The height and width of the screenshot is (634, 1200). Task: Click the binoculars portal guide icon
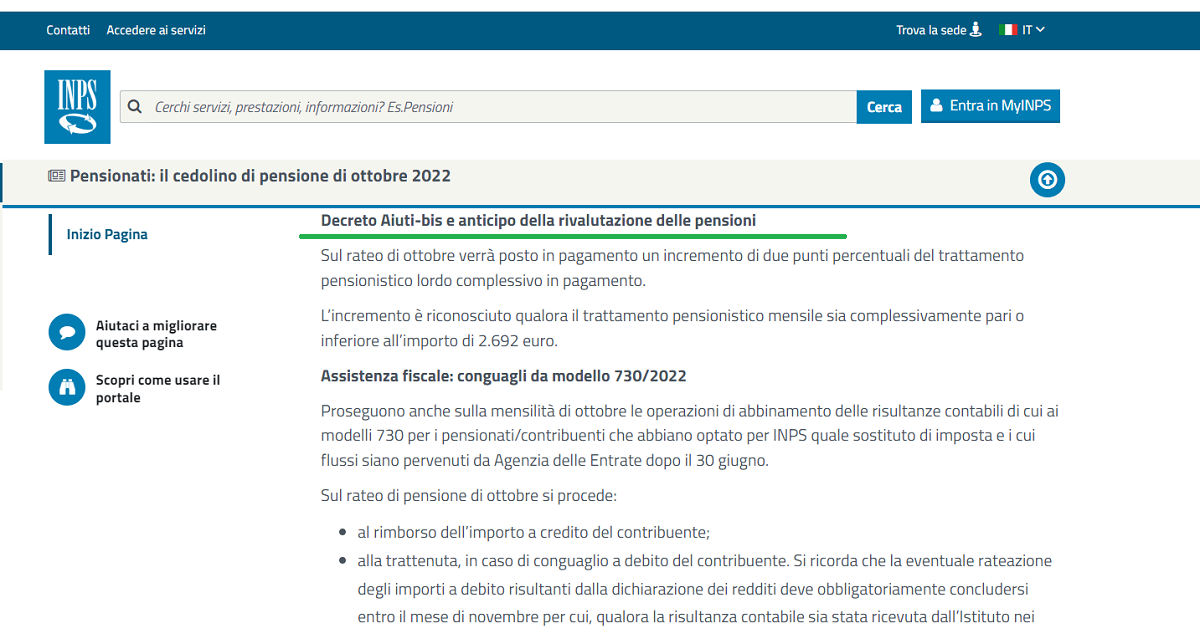pos(67,387)
